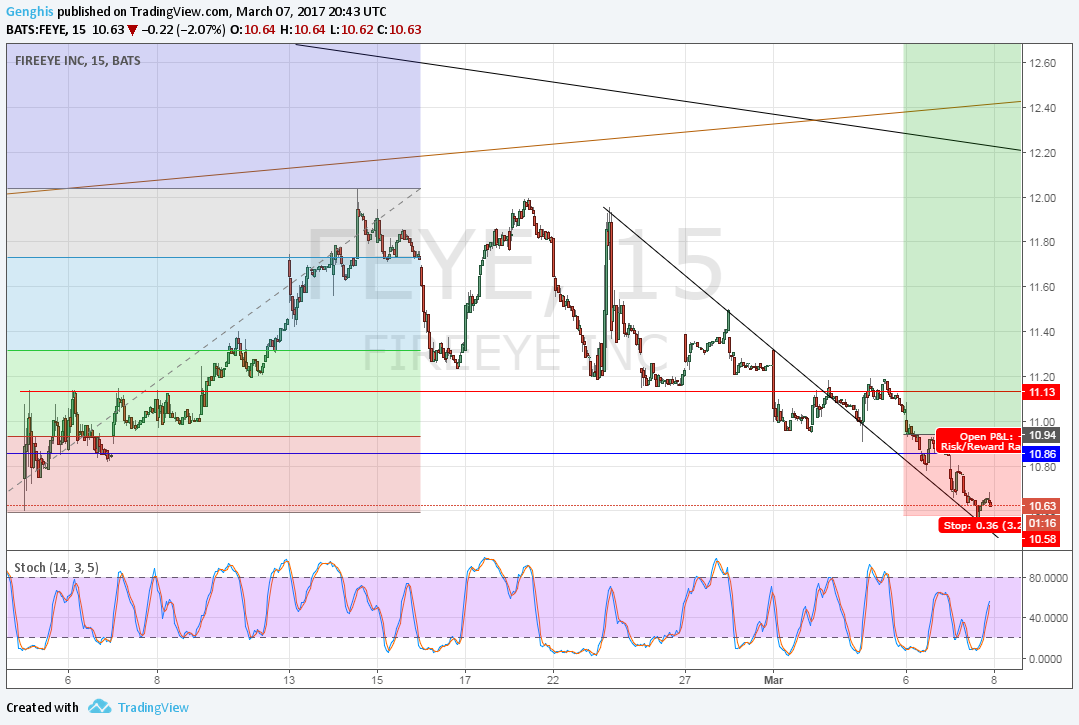The height and width of the screenshot is (725, 1079).
Task: Select the FIREEYE INC, 15, BATS chart title
Action: pos(78,61)
